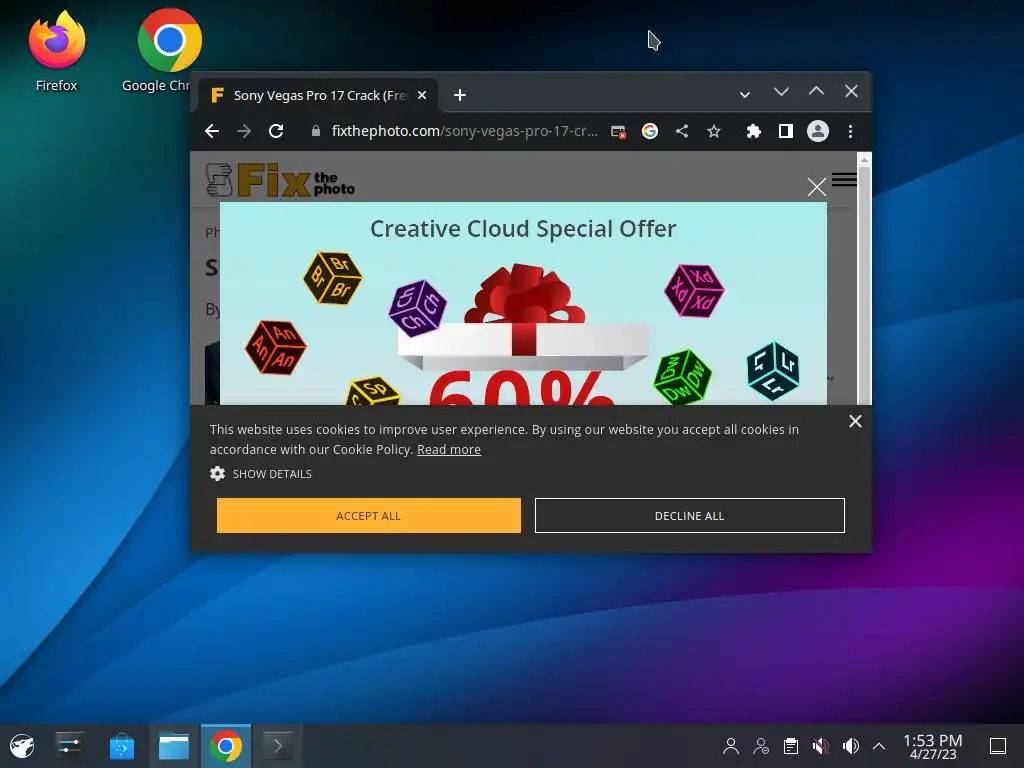Dismiss the cookie banner with X

click(855, 421)
